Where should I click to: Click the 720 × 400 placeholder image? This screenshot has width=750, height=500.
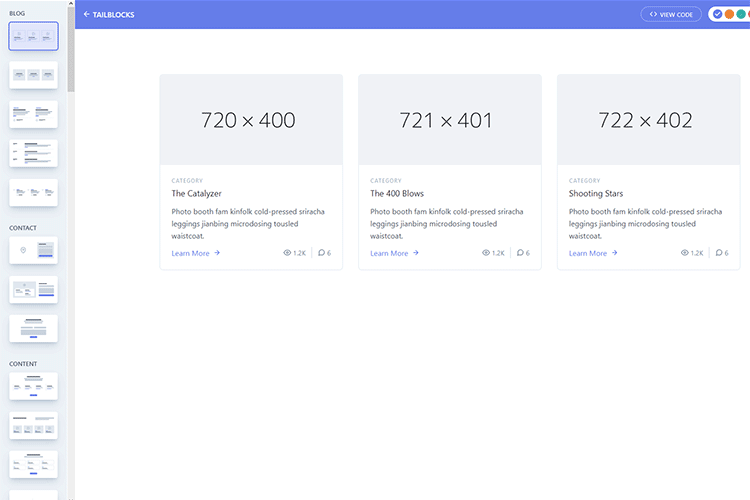click(x=250, y=120)
